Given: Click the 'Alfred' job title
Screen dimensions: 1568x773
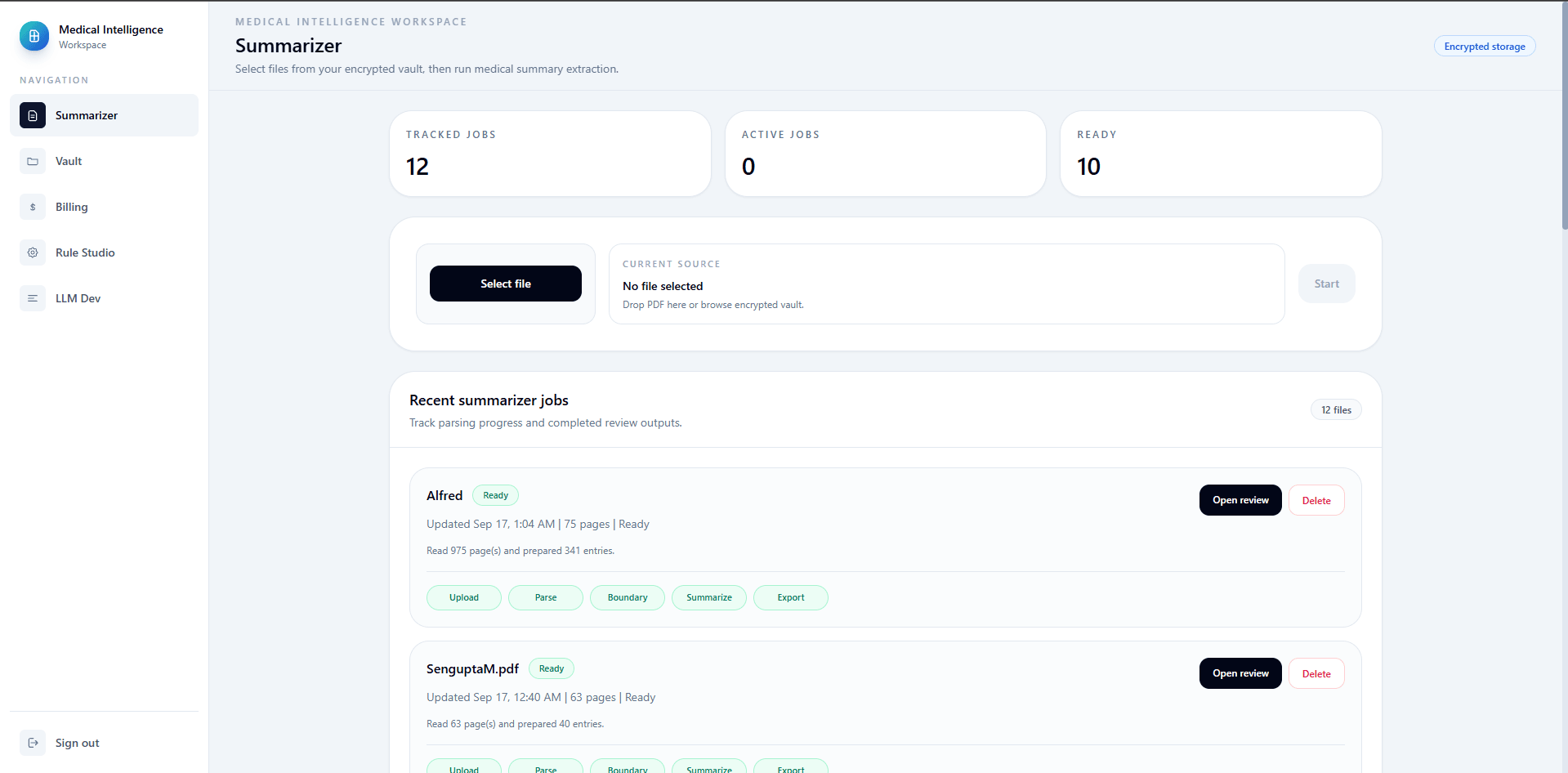Looking at the screenshot, I should [444, 495].
